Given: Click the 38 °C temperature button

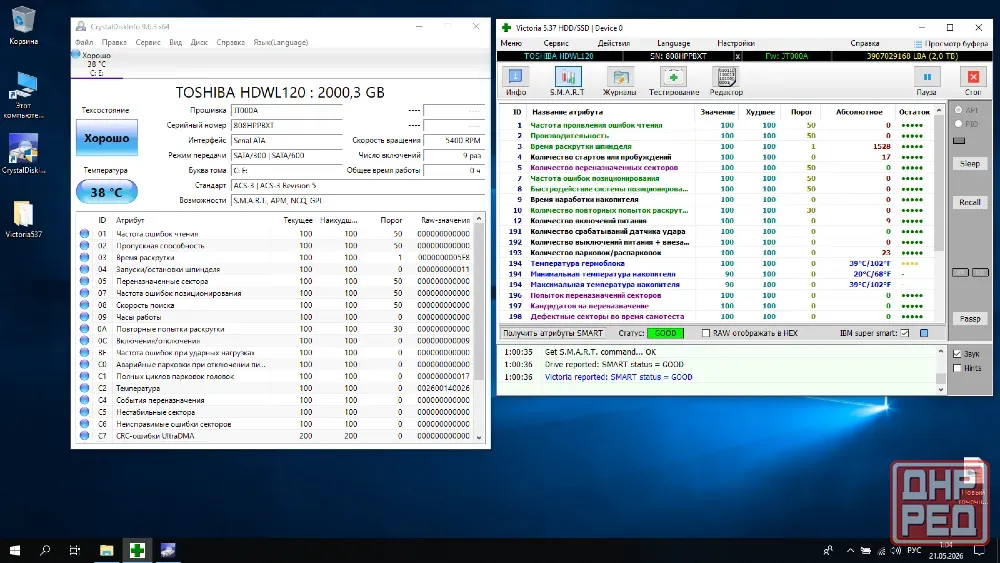Looking at the screenshot, I should [107, 192].
